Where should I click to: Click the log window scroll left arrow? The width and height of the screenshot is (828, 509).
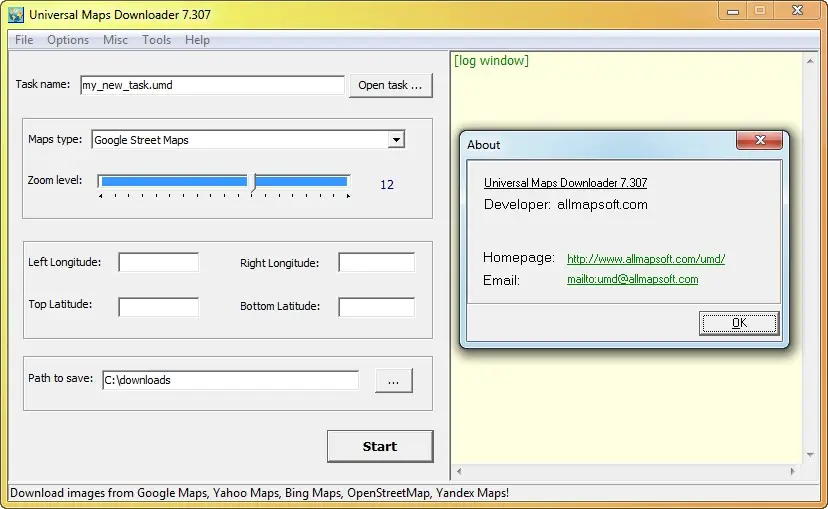[459, 471]
